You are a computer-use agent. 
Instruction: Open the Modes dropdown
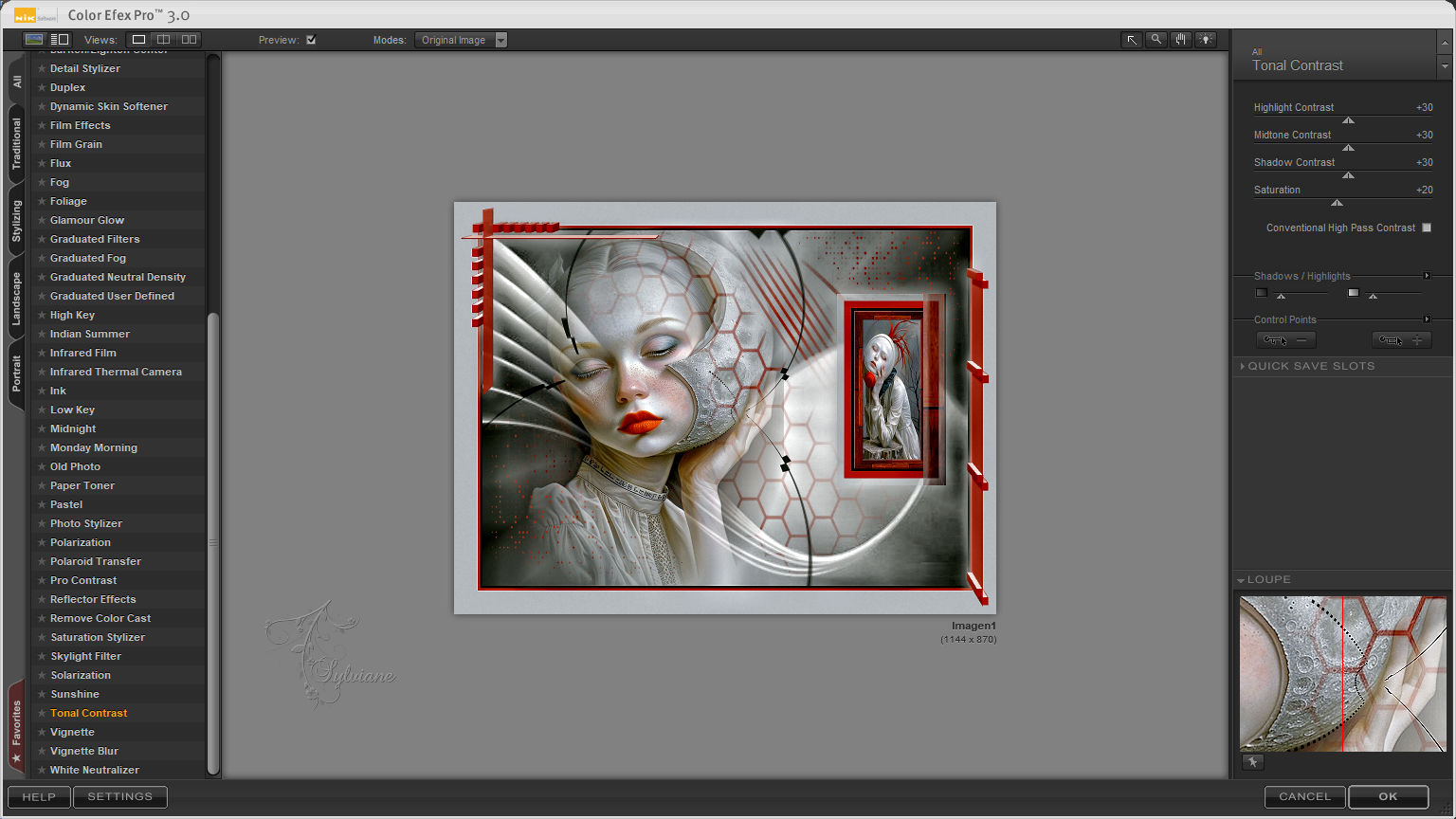pos(461,40)
